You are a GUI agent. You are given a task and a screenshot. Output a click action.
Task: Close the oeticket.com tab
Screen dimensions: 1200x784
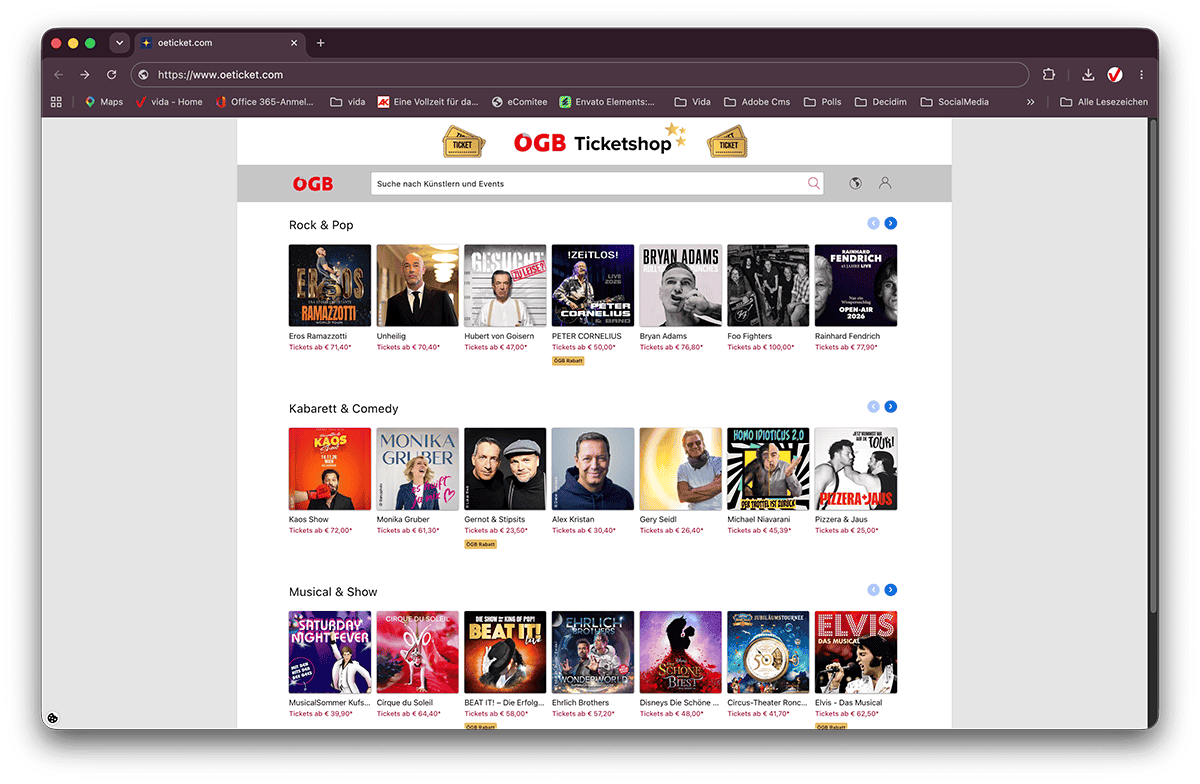[x=294, y=43]
